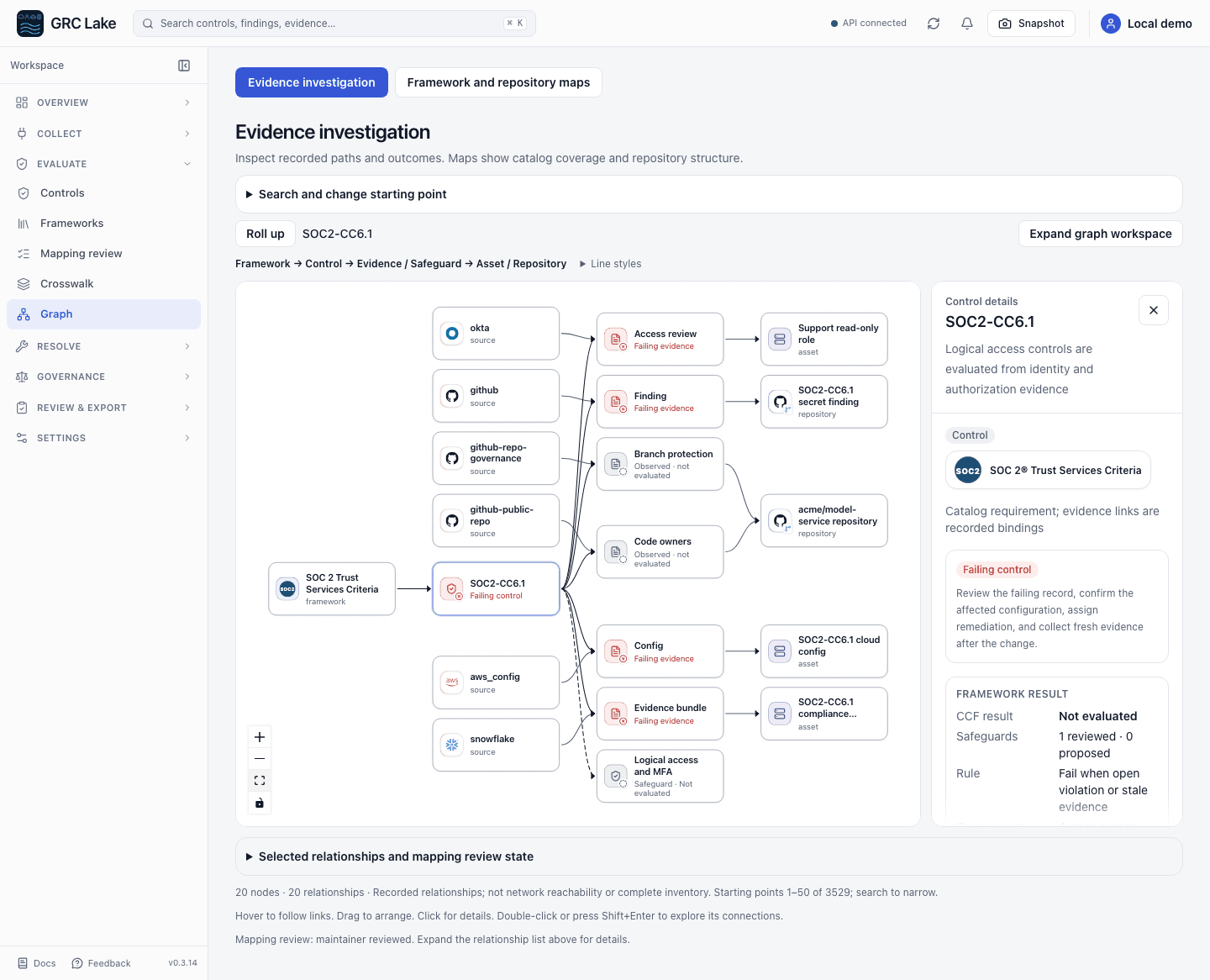Click Expand graph workspace button
1210x980 pixels.
pos(1101,234)
